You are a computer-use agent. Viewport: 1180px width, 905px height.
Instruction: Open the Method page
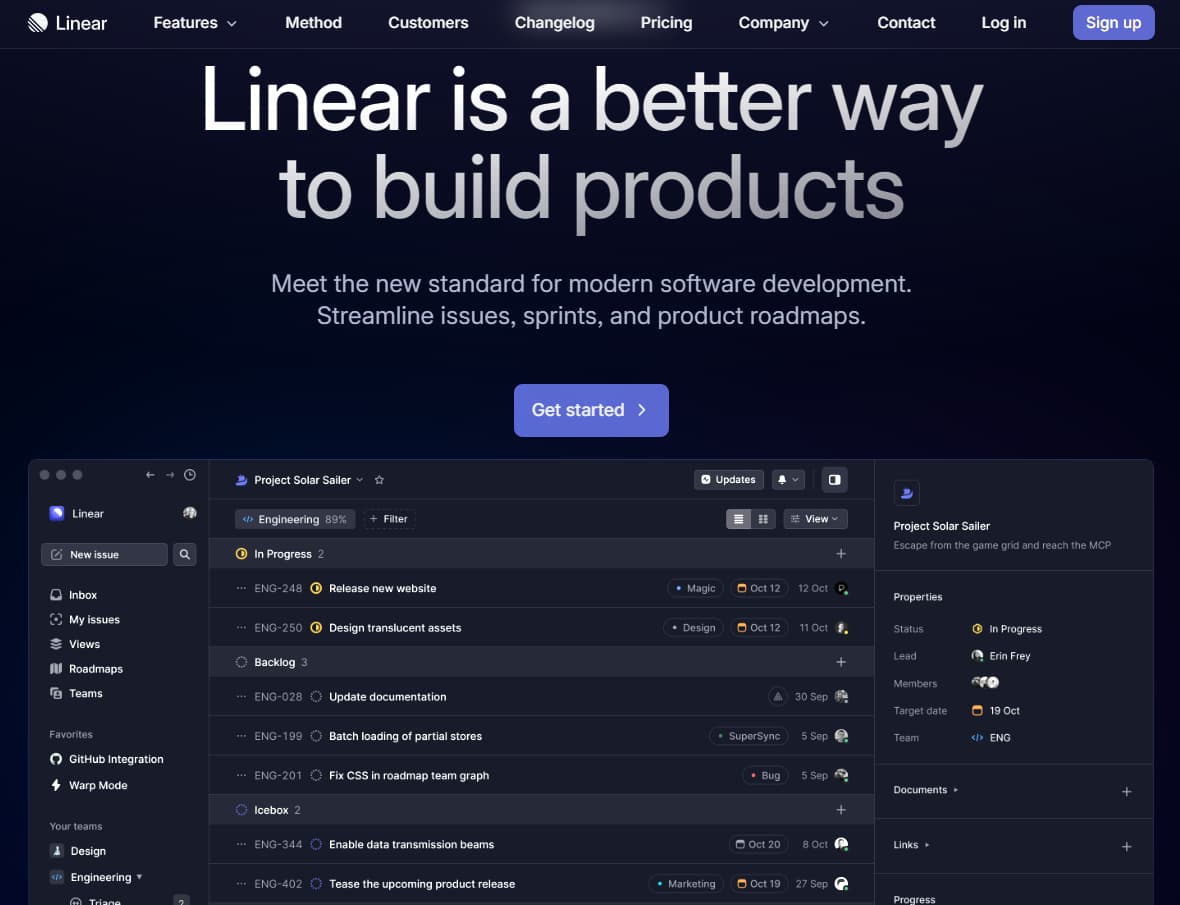[313, 23]
